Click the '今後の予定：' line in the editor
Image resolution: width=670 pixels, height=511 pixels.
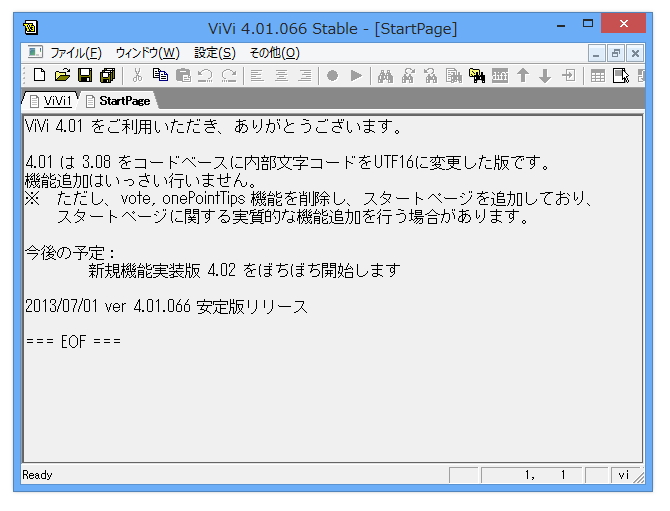[70, 253]
